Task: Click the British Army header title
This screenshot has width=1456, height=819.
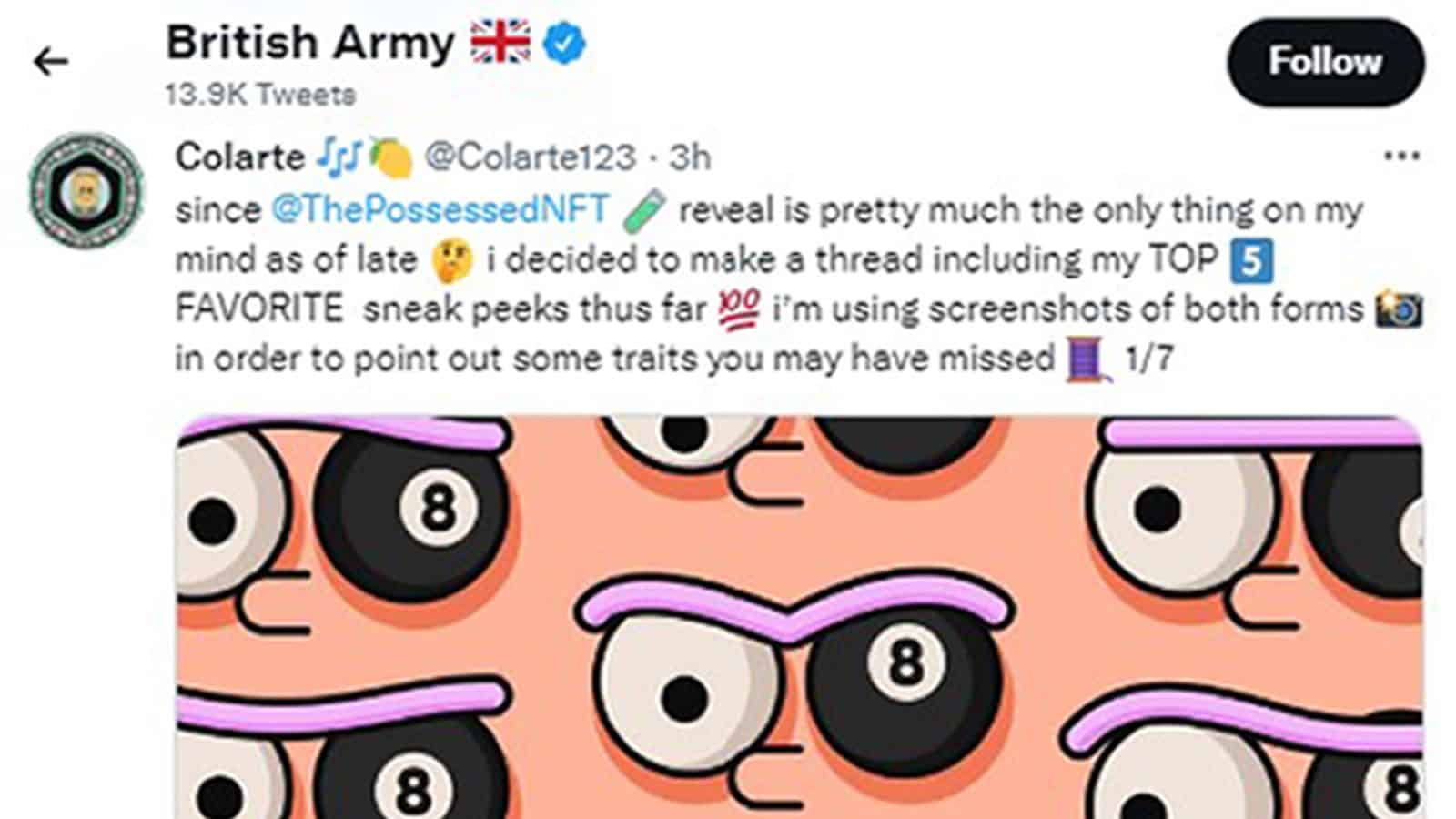Action: coord(309,43)
